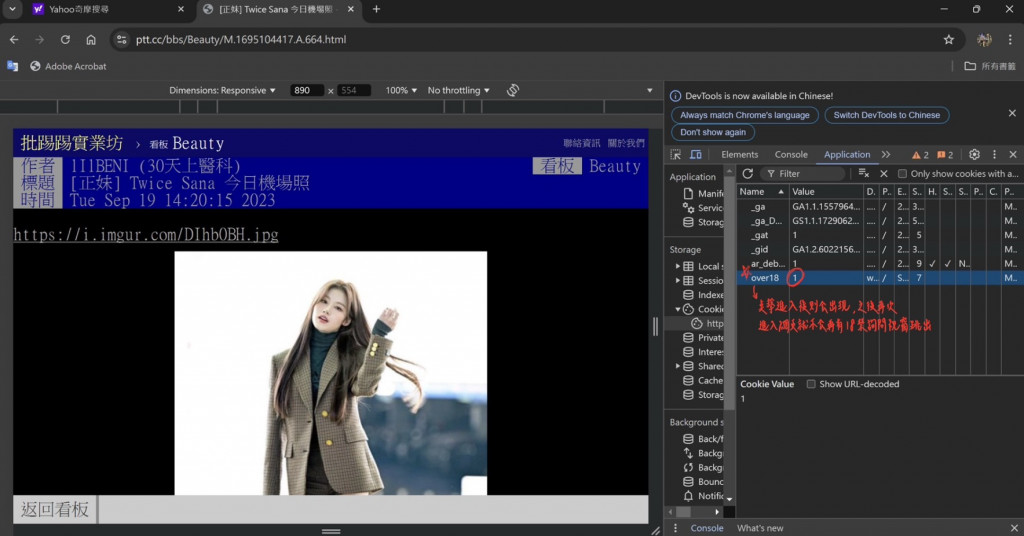Screen dimensions: 1024x536
Task: Open the imgur image link
Action: click(x=146, y=235)
